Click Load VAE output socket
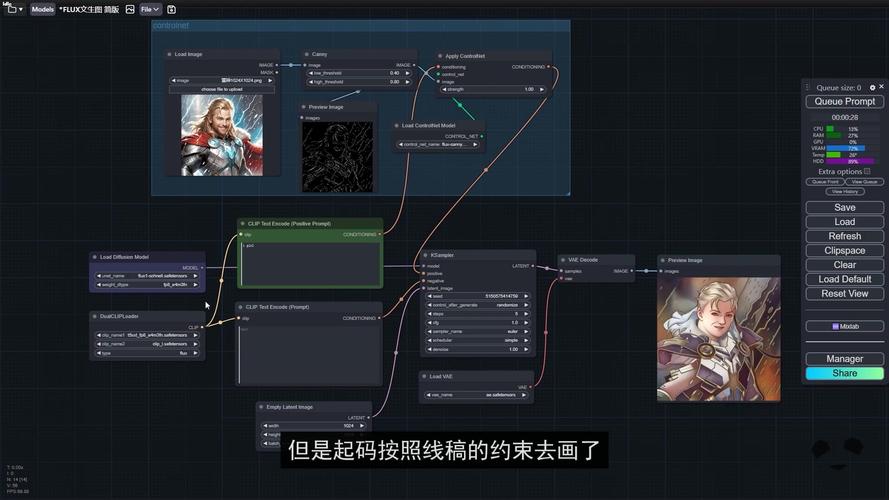 click(530, 387)
